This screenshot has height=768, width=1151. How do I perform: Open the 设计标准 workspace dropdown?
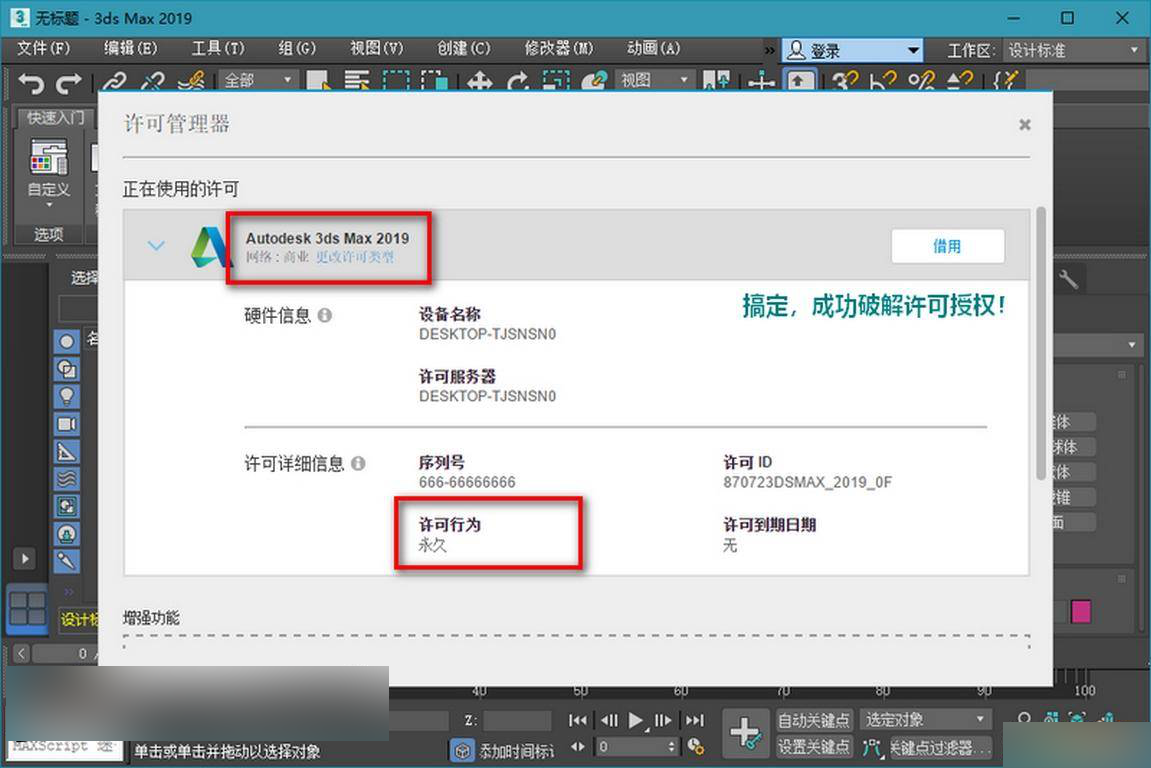point(1073,51)
